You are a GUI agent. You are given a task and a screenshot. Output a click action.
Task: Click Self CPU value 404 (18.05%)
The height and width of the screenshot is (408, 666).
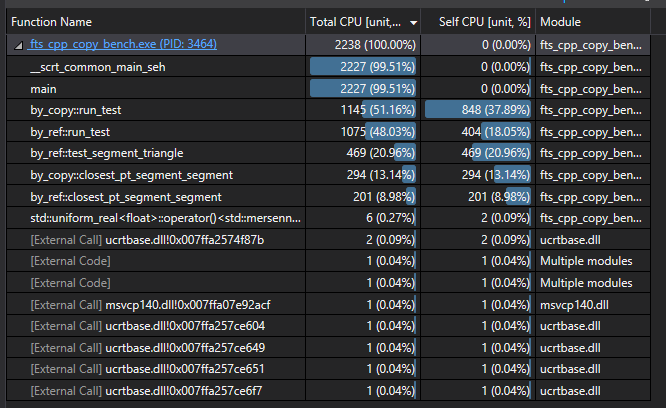(496, 132)
